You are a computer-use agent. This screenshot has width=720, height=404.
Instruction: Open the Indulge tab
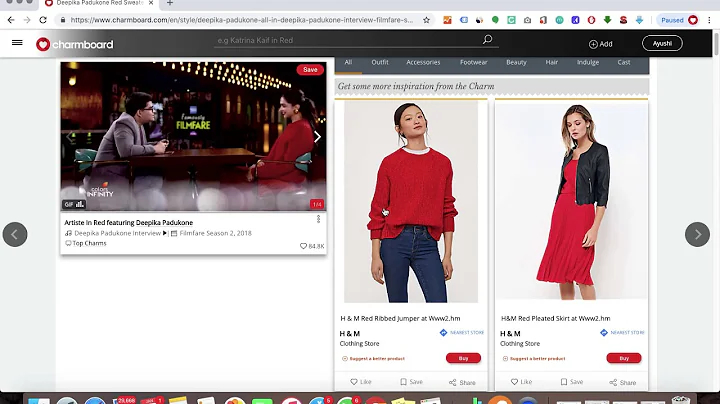[x=588, y=62]
